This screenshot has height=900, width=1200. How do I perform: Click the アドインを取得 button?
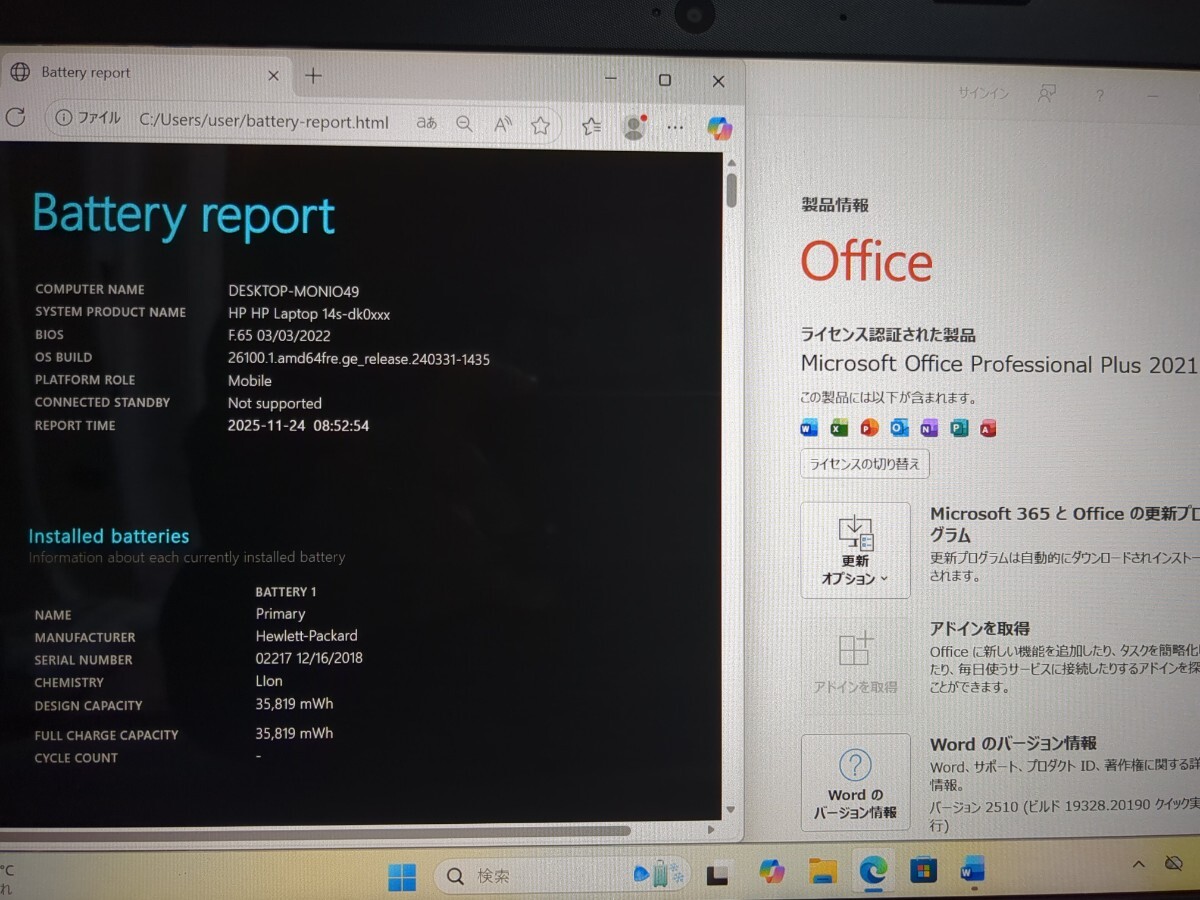(855, 660)
